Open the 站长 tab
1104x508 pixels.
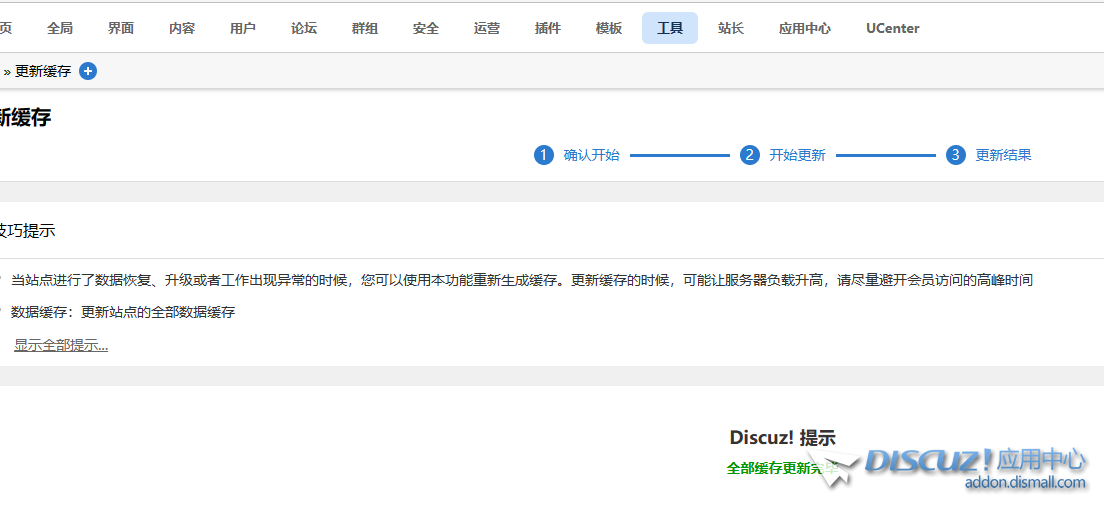pos(731,28)
